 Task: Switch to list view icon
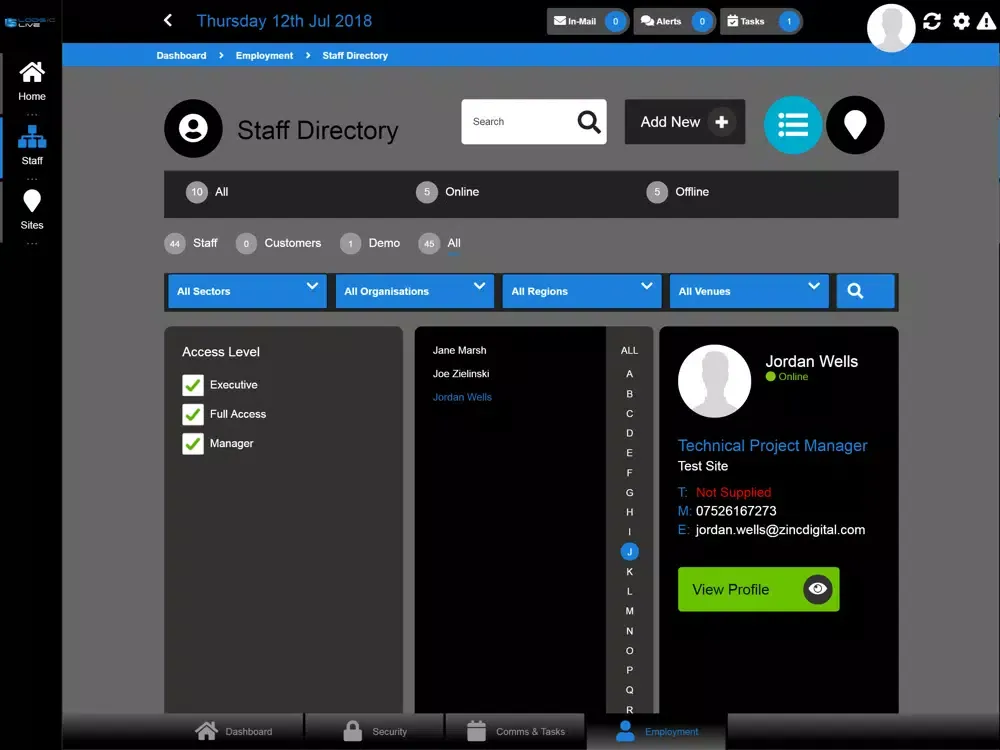(x=793, y=125)
